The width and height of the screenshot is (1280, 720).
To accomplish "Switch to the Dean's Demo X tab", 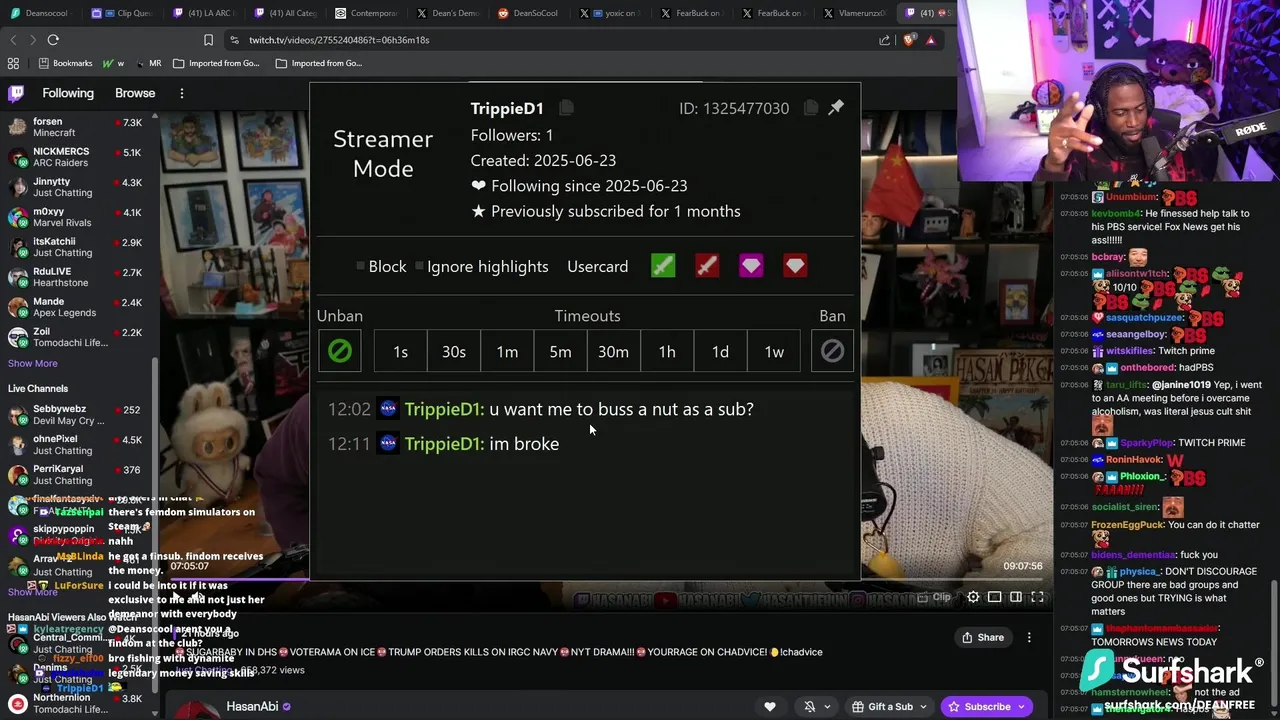I will coord(448,13).
